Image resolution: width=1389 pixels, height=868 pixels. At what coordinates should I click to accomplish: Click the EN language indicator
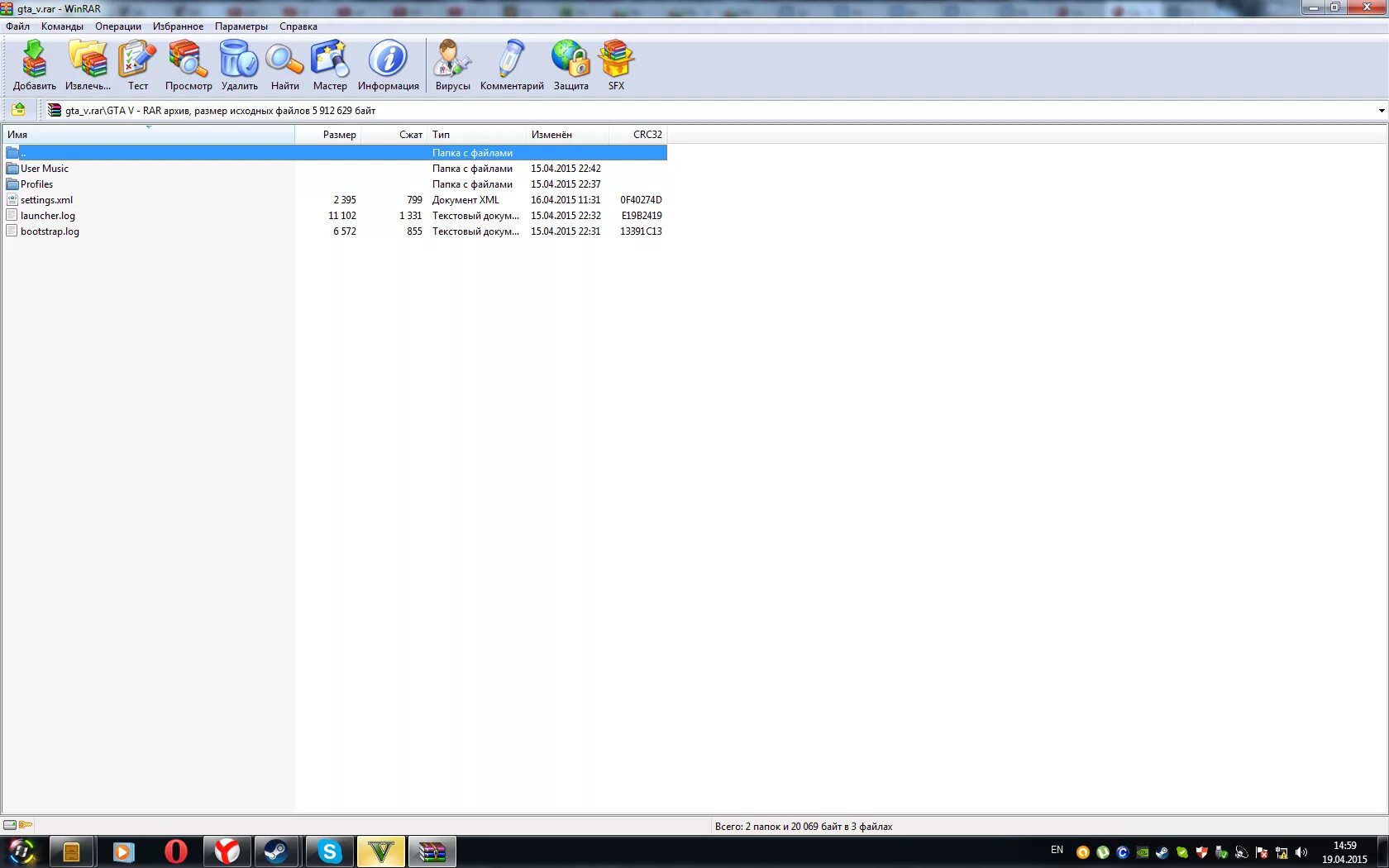(x=1057, y=850)
